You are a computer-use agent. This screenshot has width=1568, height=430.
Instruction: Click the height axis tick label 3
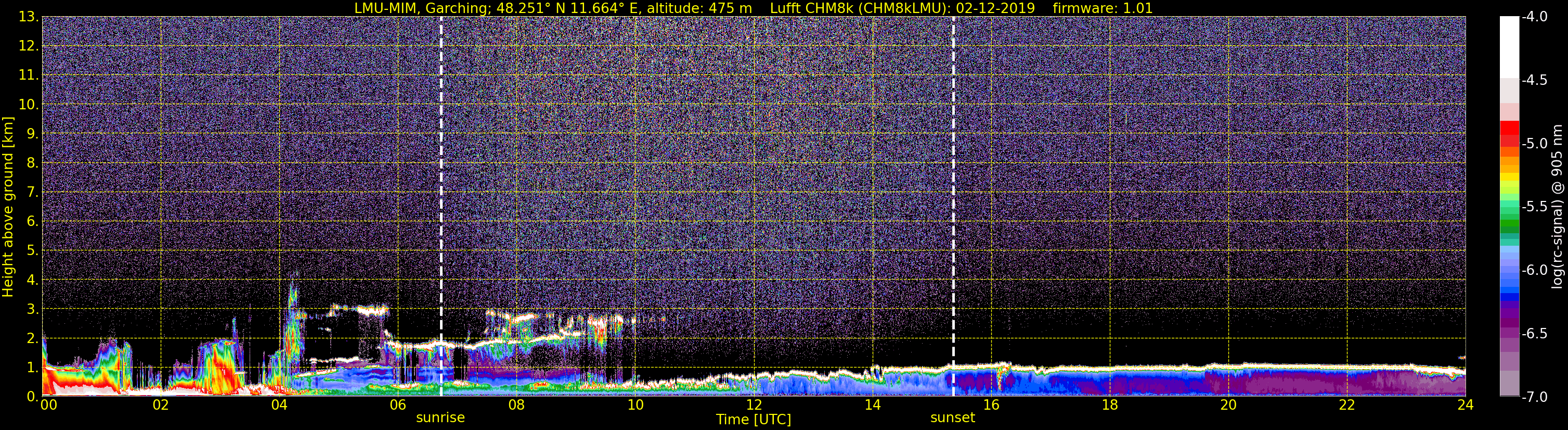point(32,309)
